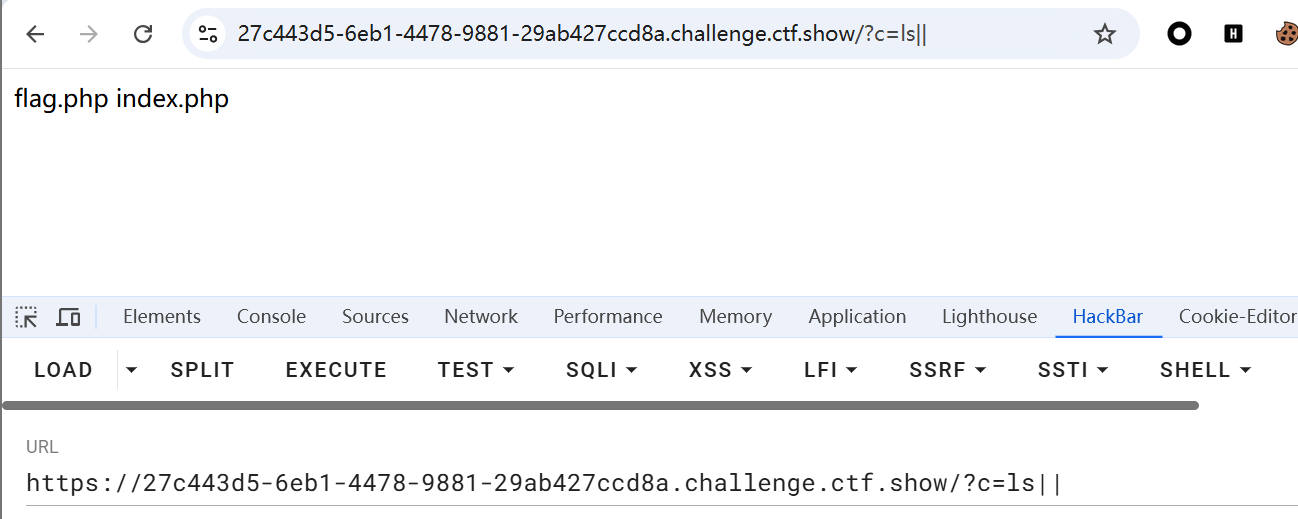Toggle device toolbar emulation

coord(68,317)
